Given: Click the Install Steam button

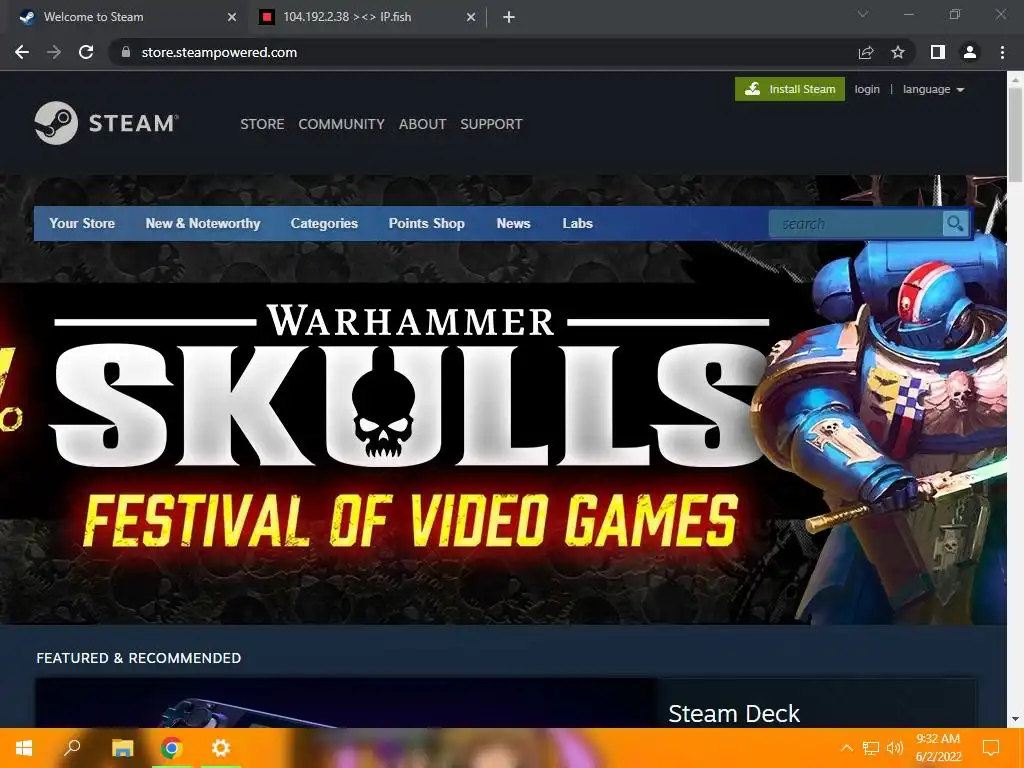Looking at the screenshot, I should coord(790,89).
